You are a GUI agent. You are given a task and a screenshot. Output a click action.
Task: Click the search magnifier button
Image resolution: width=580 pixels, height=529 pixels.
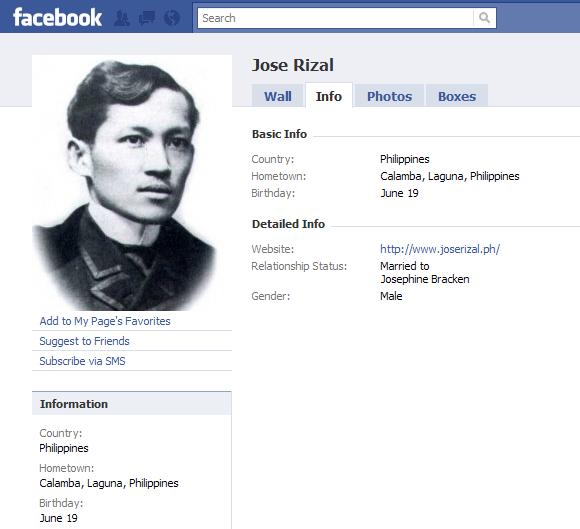pyautogui.click(x=485, y=18)
